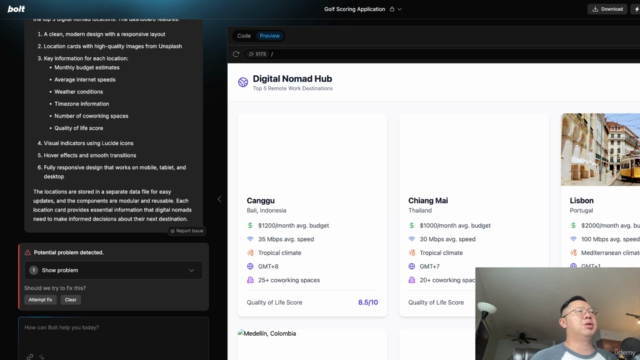This screenshot has width=640, height=360.
Task: Click the Thailand subtitle
Action: click(x=420, y=211)
